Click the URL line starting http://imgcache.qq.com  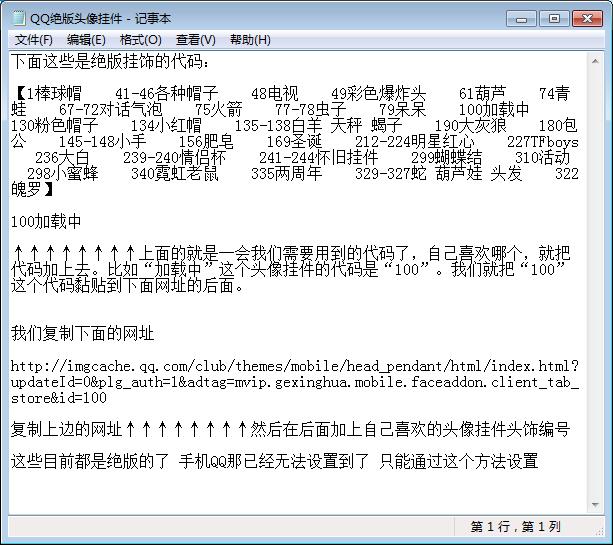295,366
